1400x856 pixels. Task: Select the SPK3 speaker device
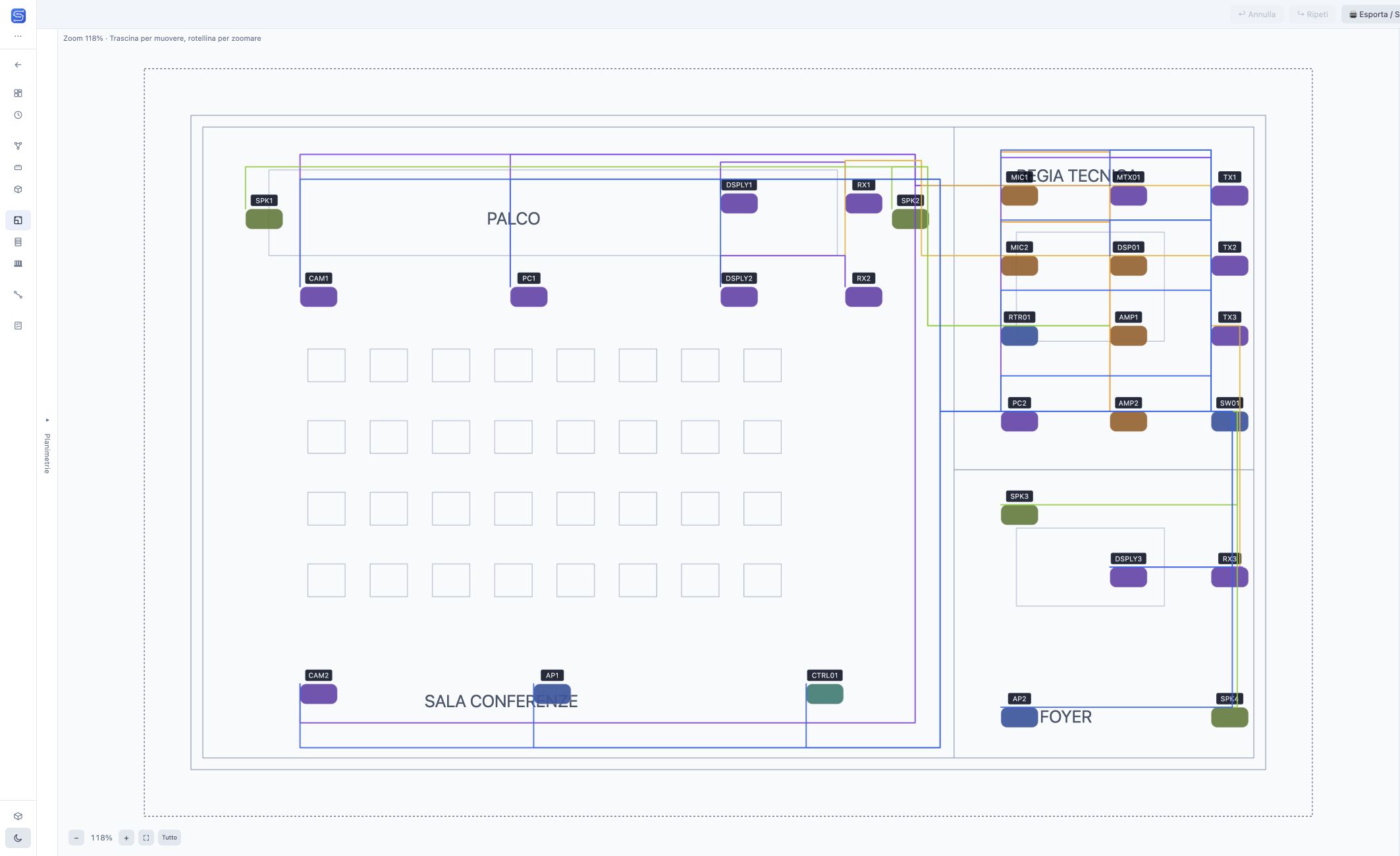[1019, 515]
